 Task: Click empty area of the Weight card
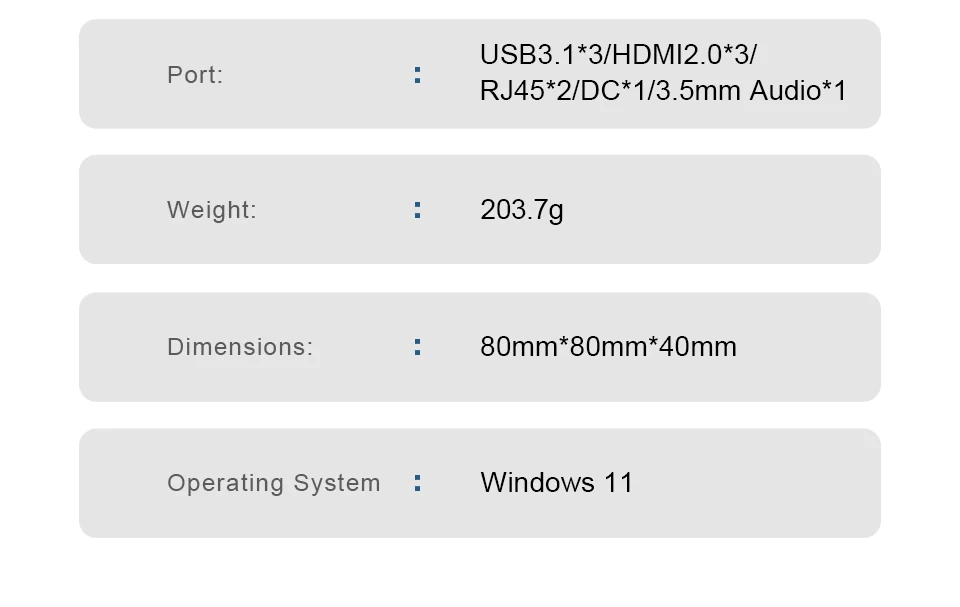722,210
